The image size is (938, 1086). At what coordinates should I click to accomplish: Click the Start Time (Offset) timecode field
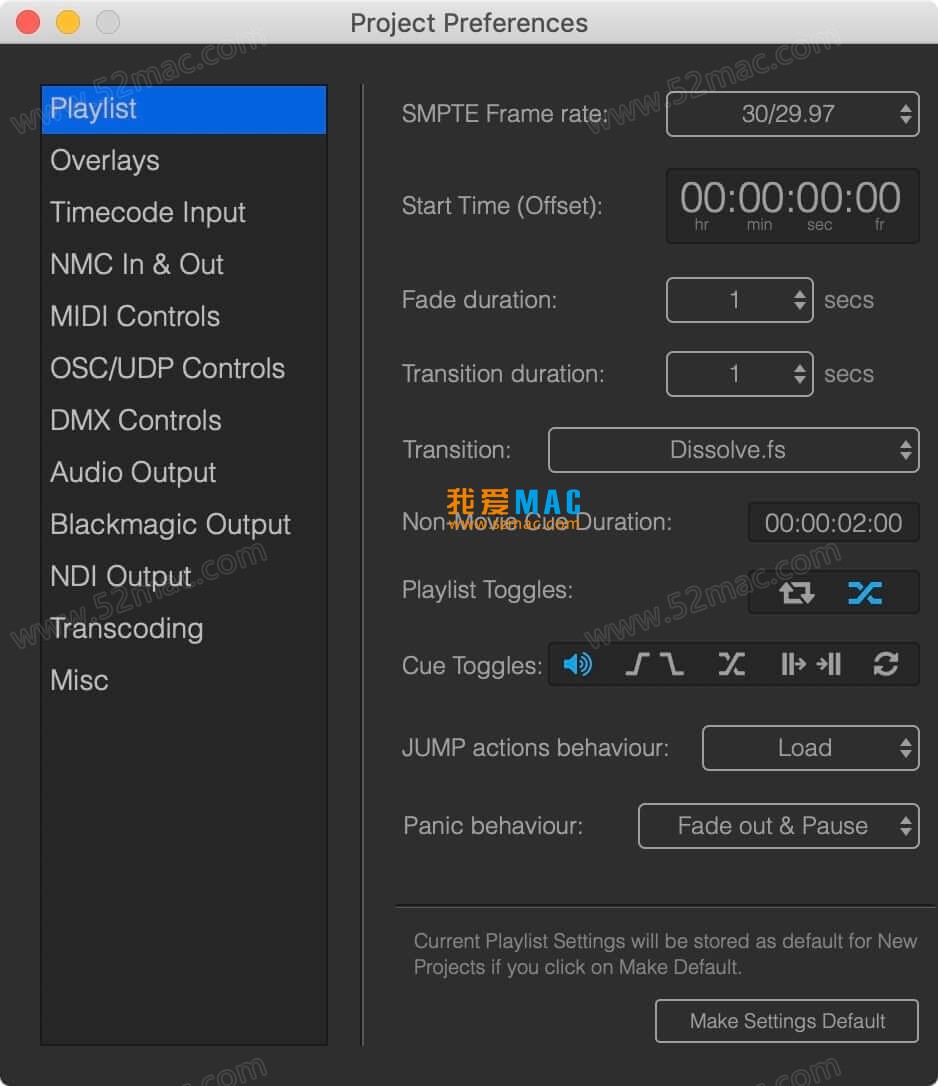(793, 206)
